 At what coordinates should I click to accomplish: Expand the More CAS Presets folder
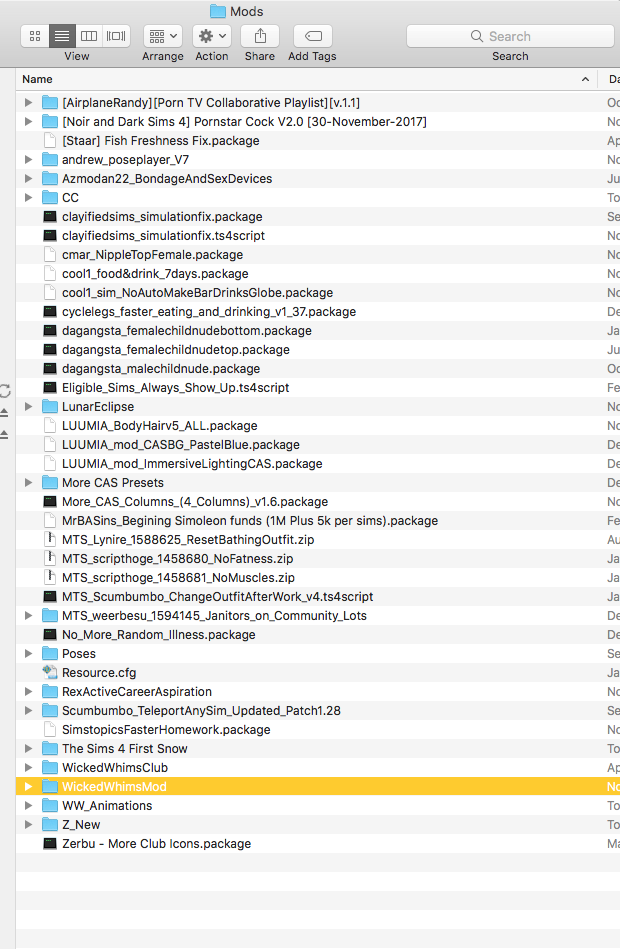coord(28,482)
